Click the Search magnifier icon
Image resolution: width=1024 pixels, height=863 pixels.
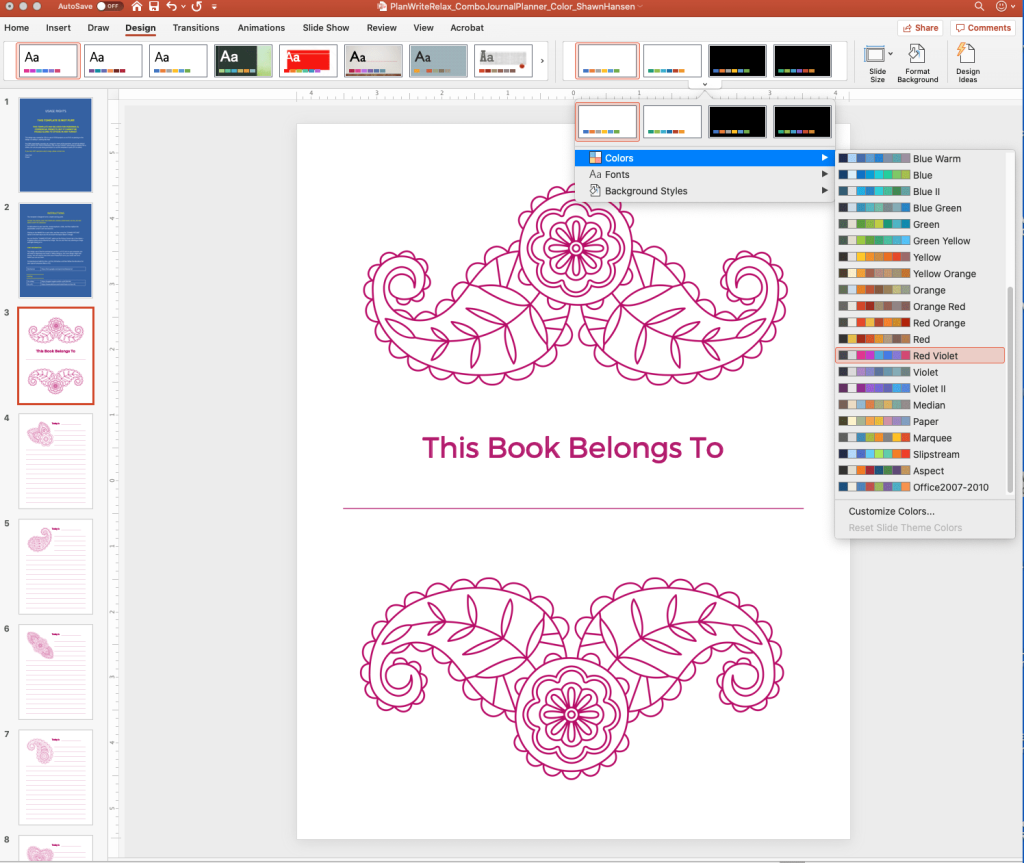979,7
